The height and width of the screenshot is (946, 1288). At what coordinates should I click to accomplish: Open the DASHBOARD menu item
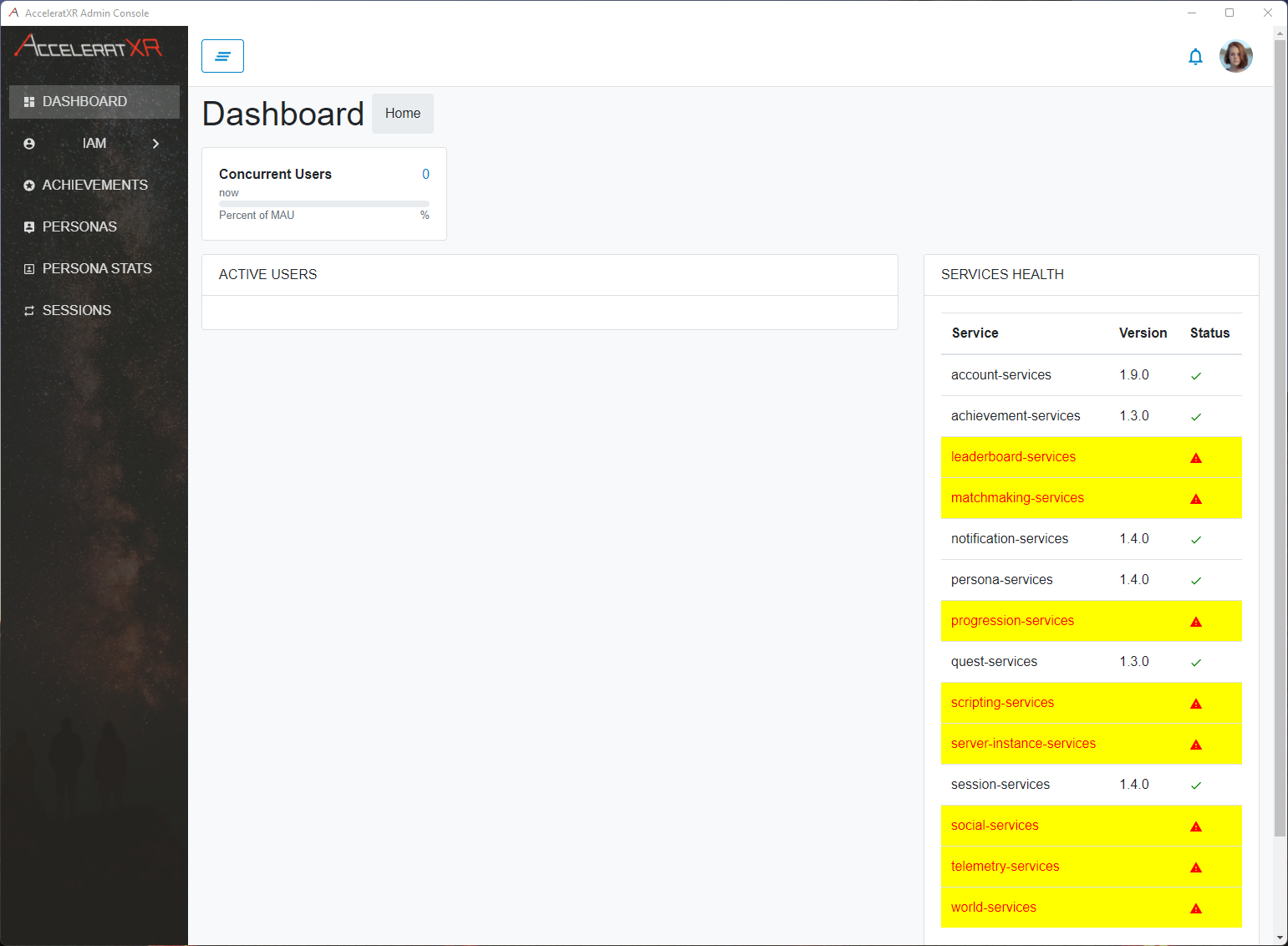[94, 102]
